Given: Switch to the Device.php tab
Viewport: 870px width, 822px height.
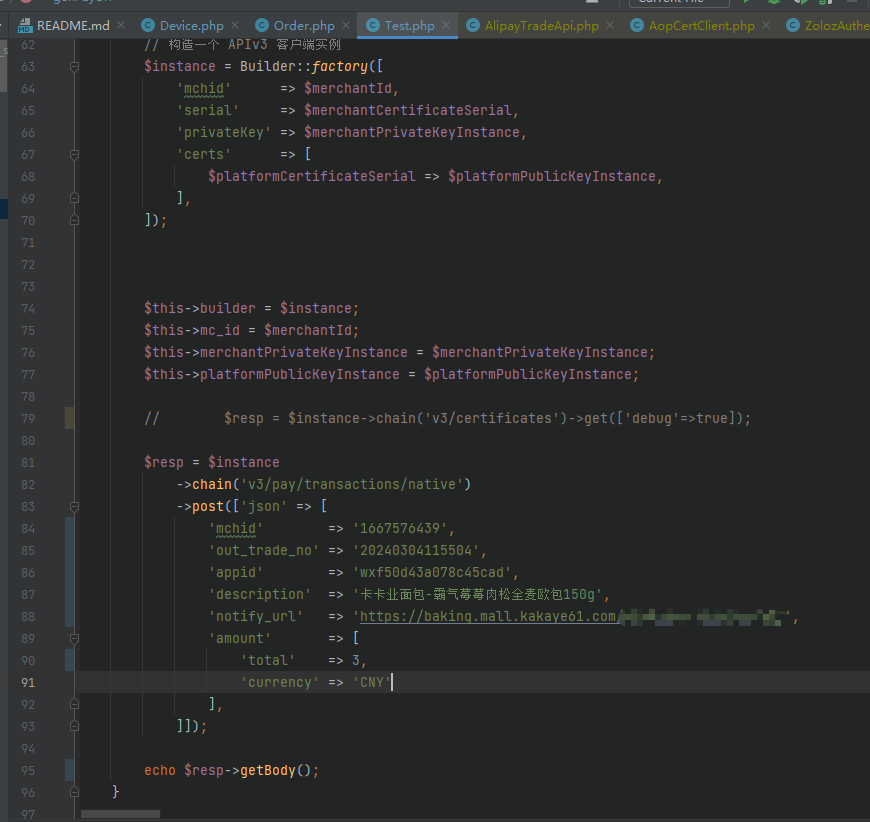Looking at the screenshot, I should pos(183,26).
